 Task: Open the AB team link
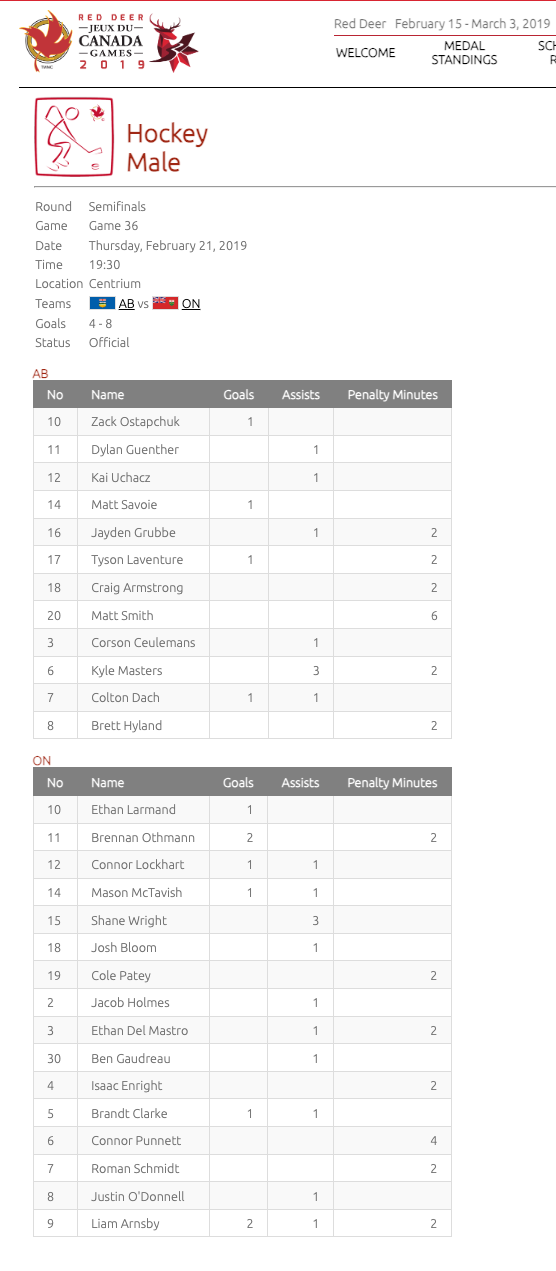point(126,303)
